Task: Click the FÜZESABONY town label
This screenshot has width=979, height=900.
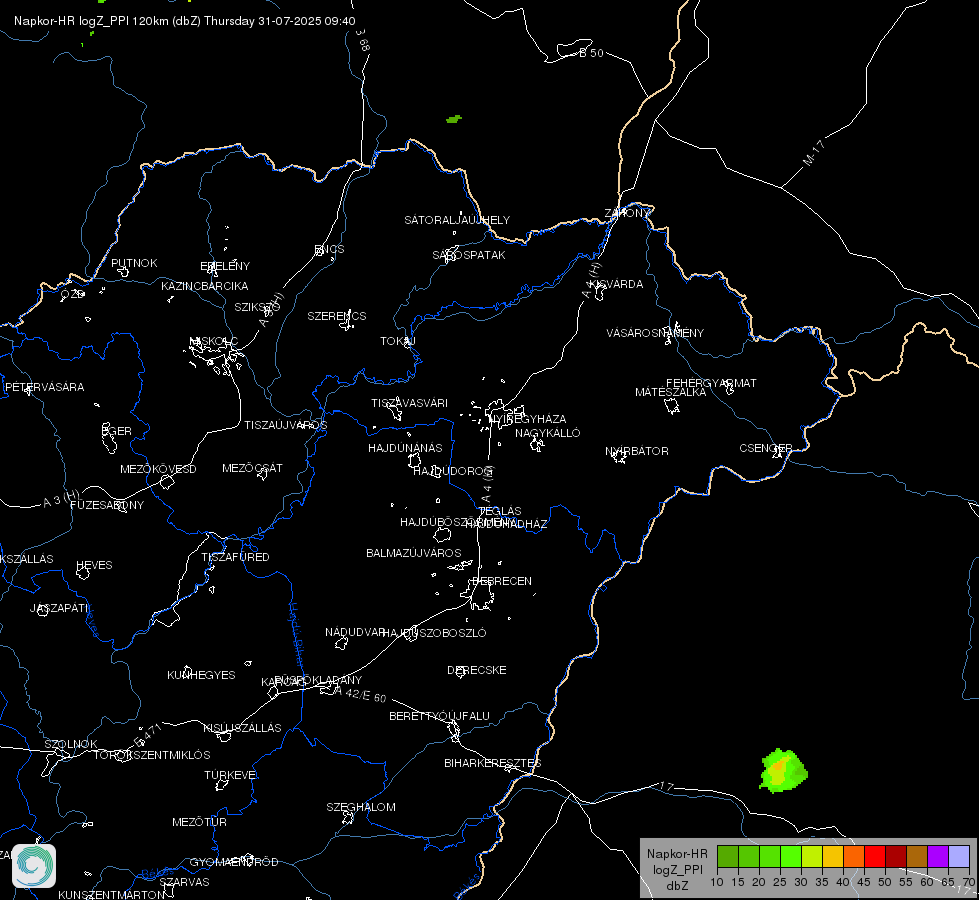Action: pyautogui.click(x=107, y=505)
